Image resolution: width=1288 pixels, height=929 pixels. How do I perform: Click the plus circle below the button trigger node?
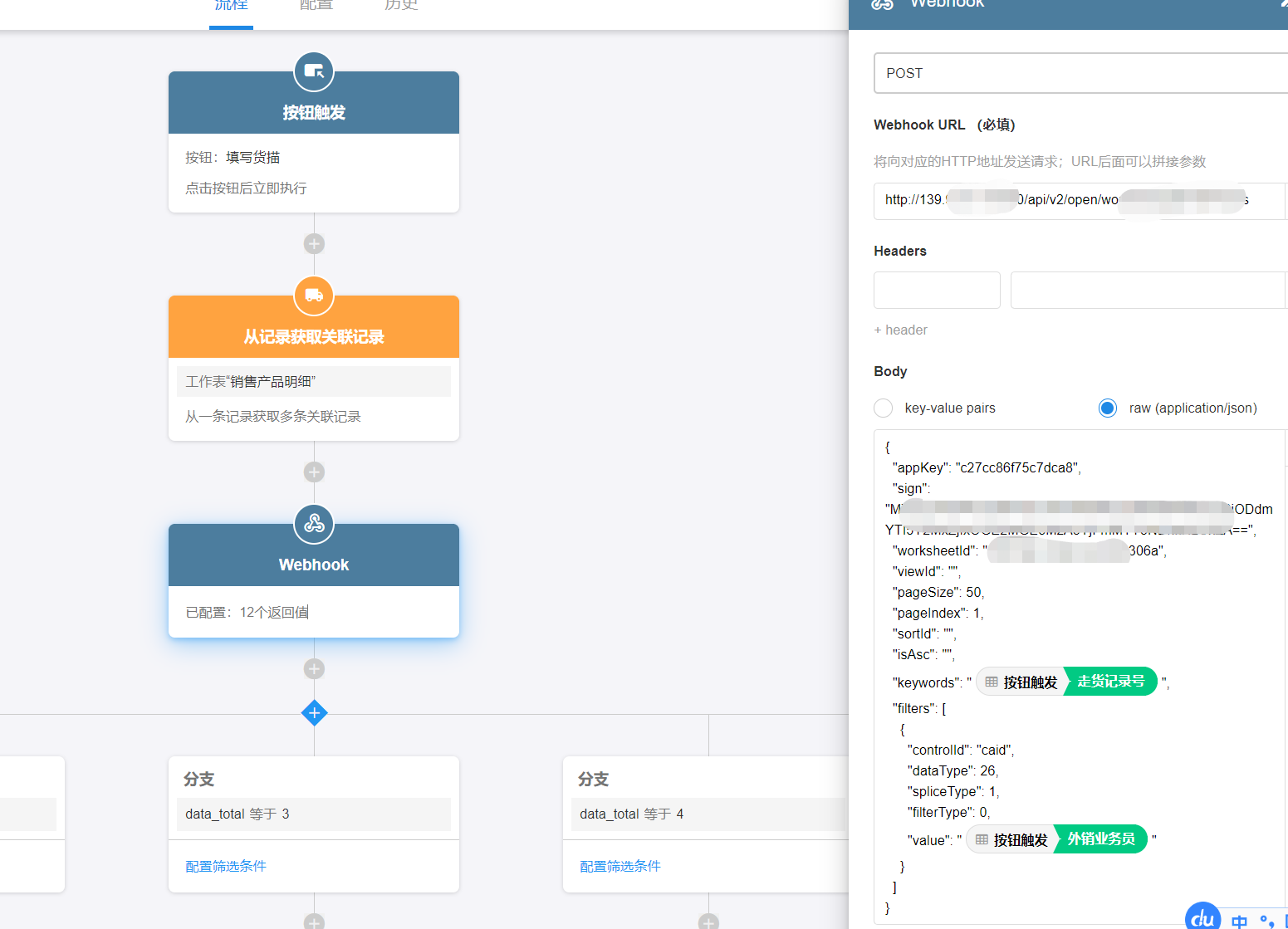[x=314, y=244]
